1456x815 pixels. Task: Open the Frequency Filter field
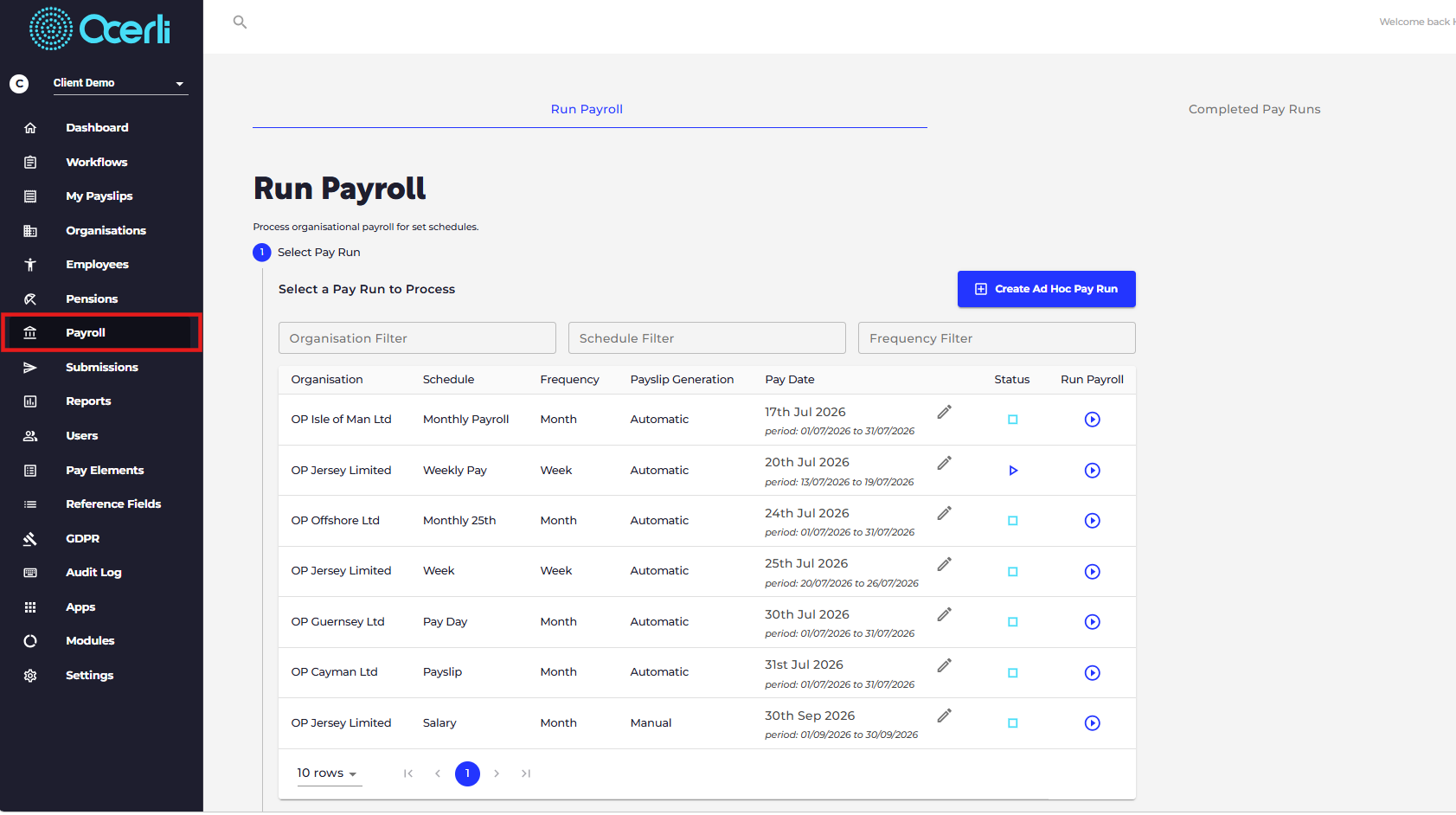(x=997, y=338)
